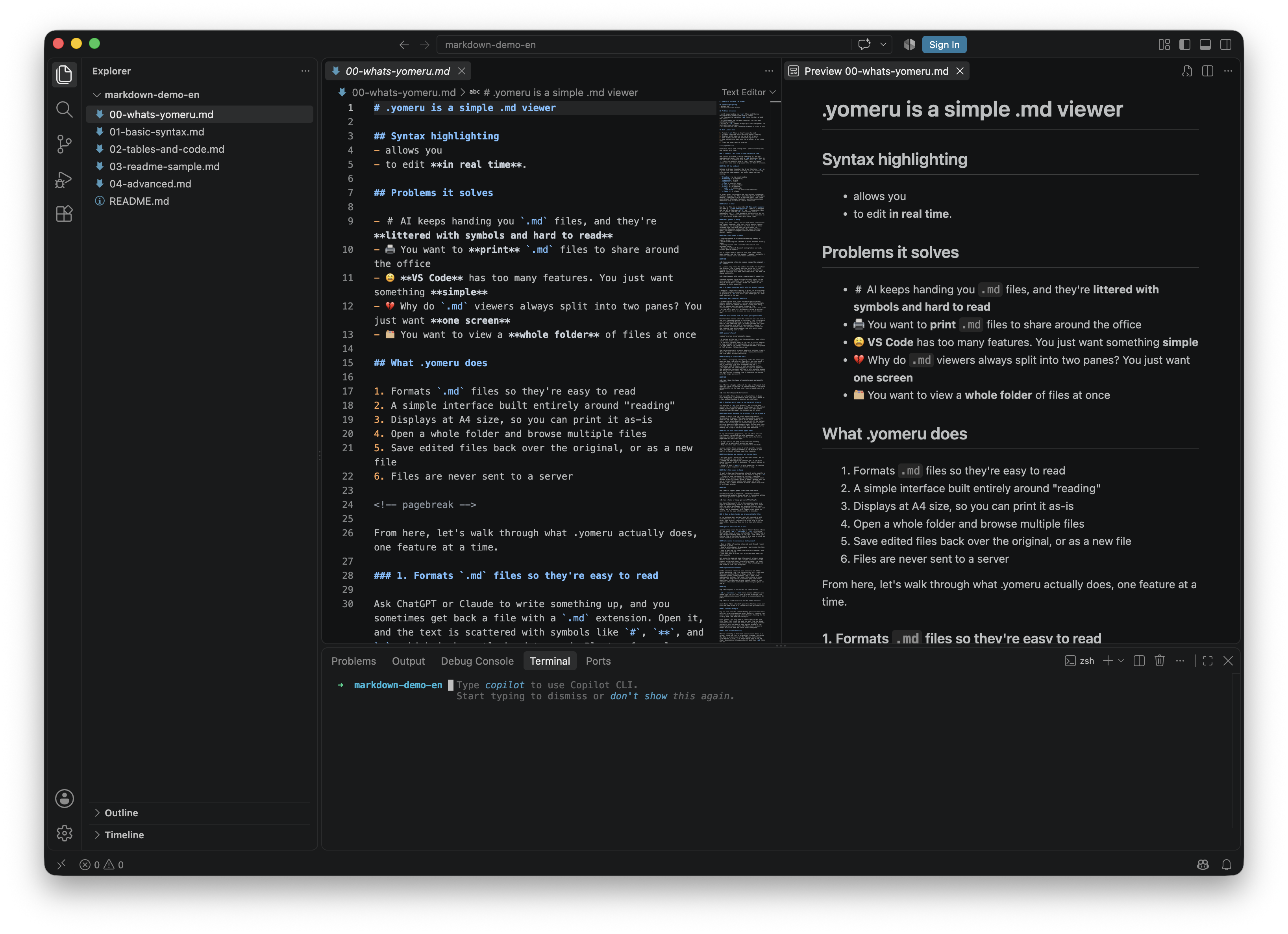The width and height of the screenshot is (1288, 934).
Task: Go forward with the right arrow
Action: pos(424,44)
